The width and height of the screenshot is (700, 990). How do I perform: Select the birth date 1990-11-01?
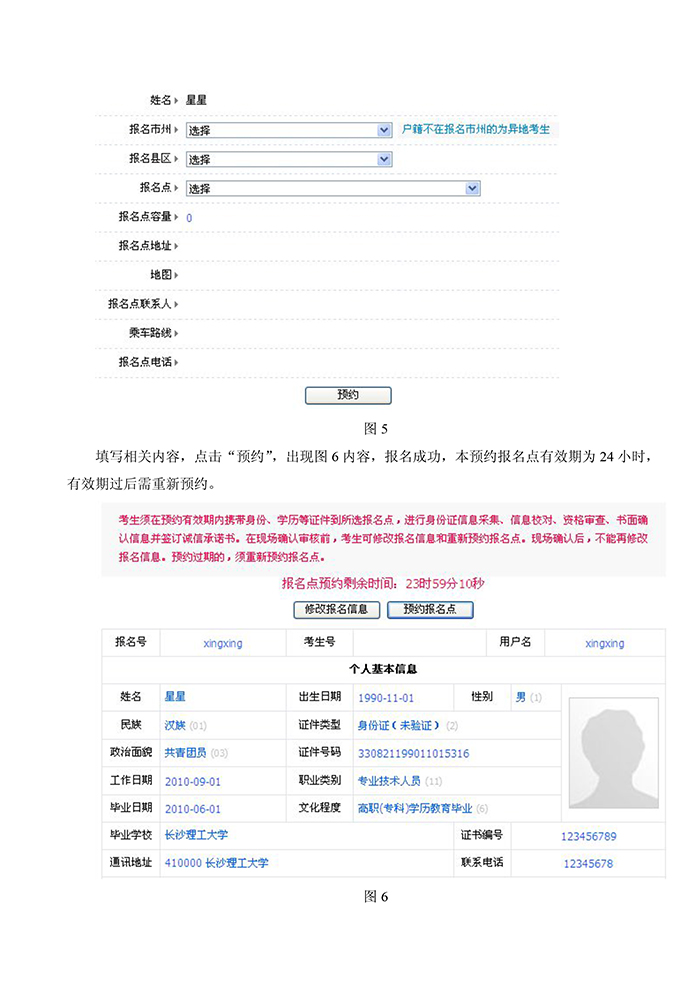coord(385,698)
